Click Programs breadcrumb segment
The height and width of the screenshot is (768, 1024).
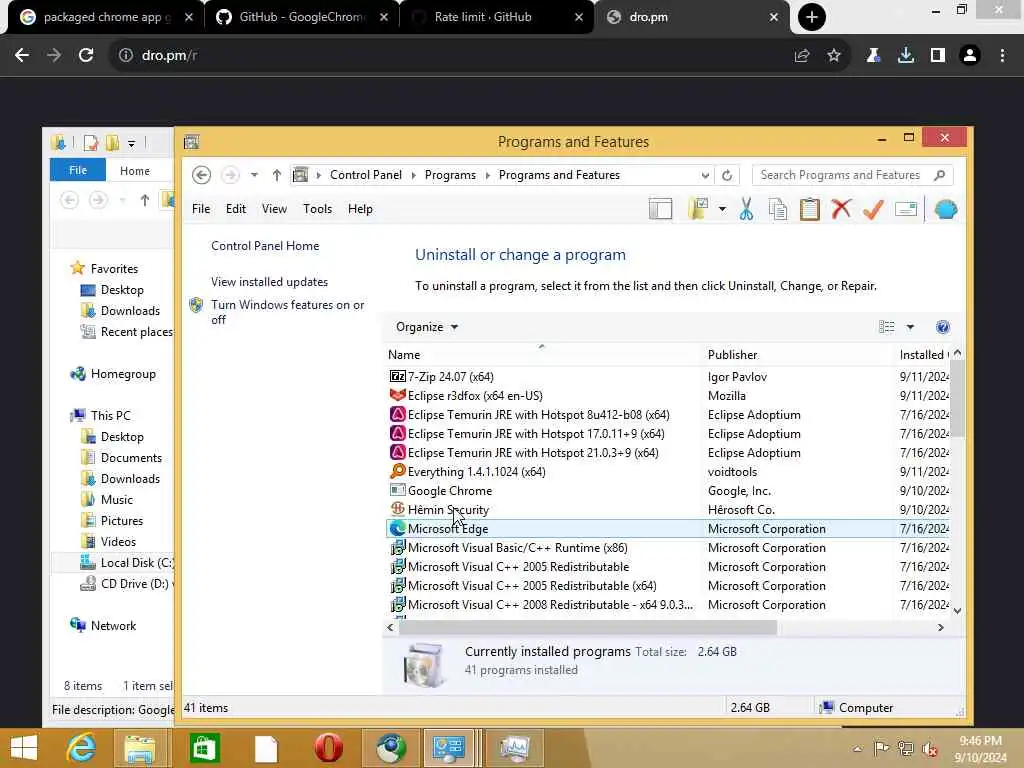click(450, 175)
